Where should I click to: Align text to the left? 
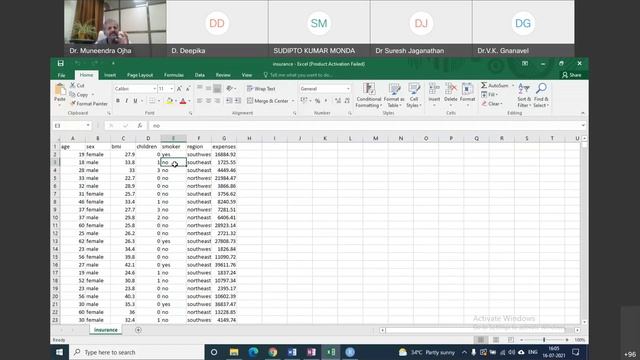point(200,101)
